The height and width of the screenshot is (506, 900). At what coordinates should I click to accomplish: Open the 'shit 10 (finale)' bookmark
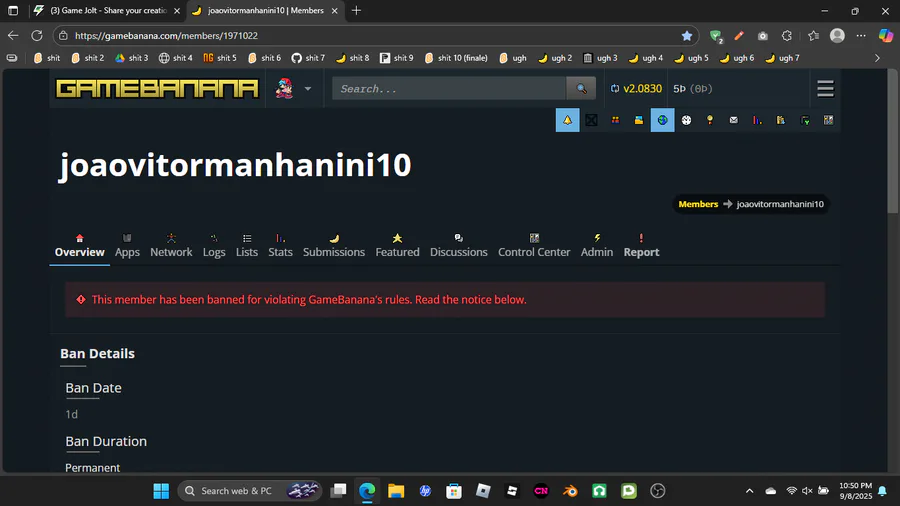[x=456, y=57]
